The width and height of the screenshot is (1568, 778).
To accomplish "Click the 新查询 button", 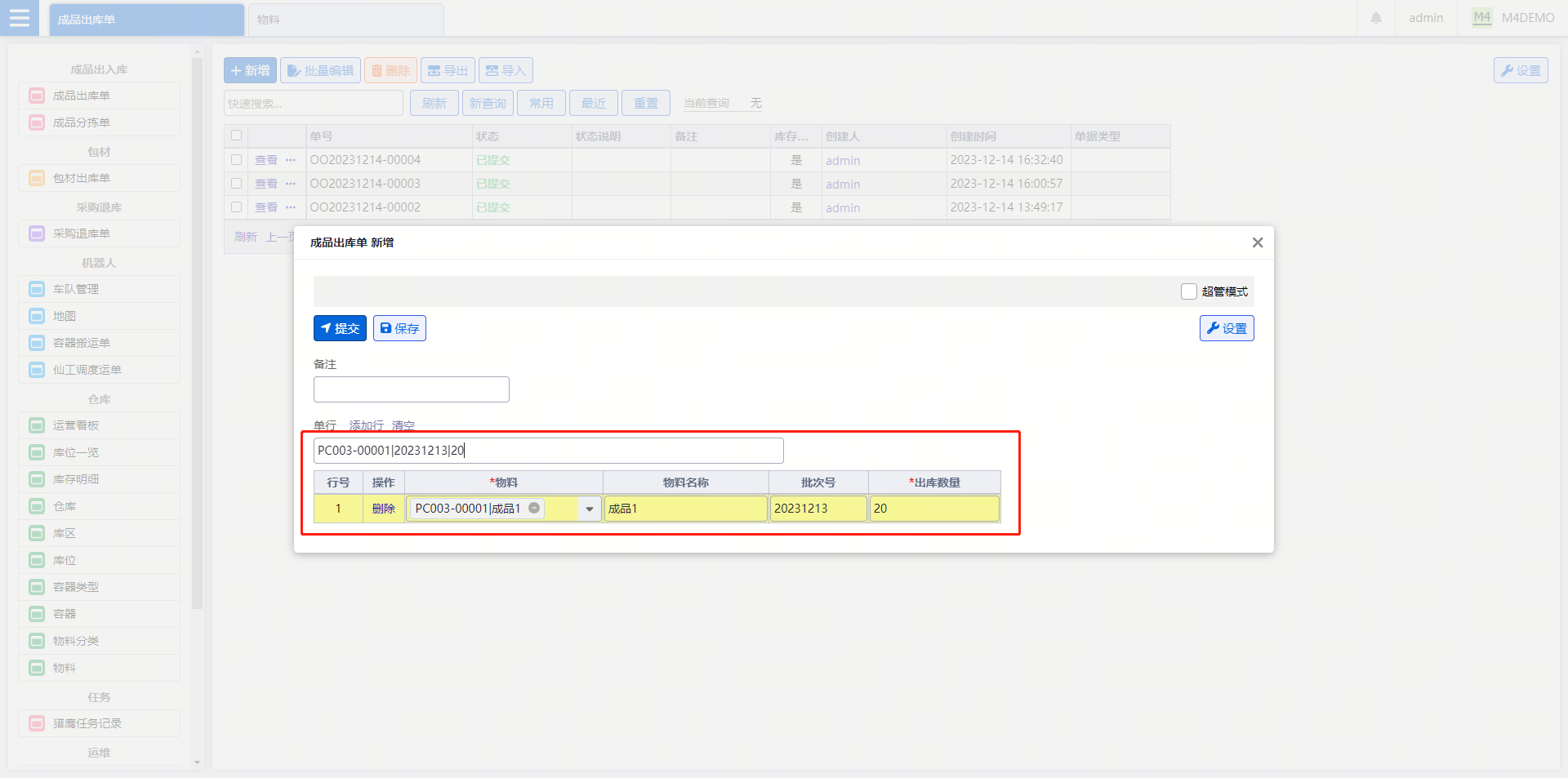I will (x=488, y=103).
